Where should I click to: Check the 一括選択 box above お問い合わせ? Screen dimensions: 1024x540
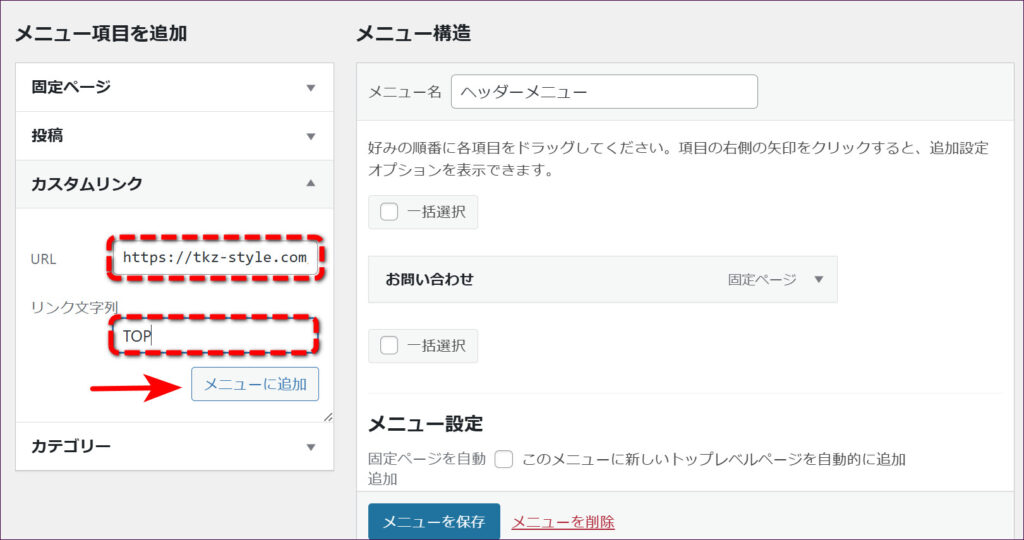[x=390, y=212]
